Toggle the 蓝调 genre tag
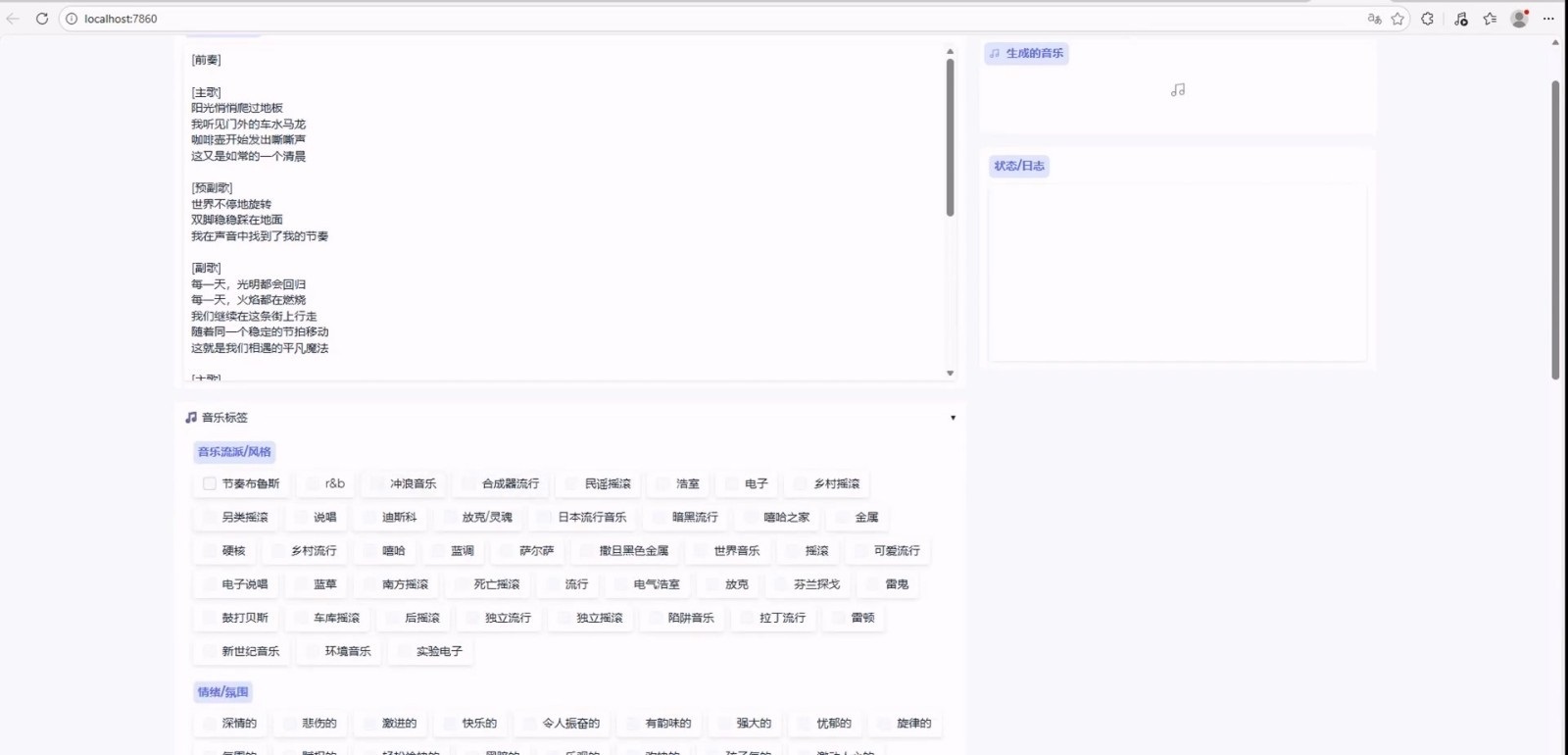The image size is (1568, 755). tap(439, 551)
